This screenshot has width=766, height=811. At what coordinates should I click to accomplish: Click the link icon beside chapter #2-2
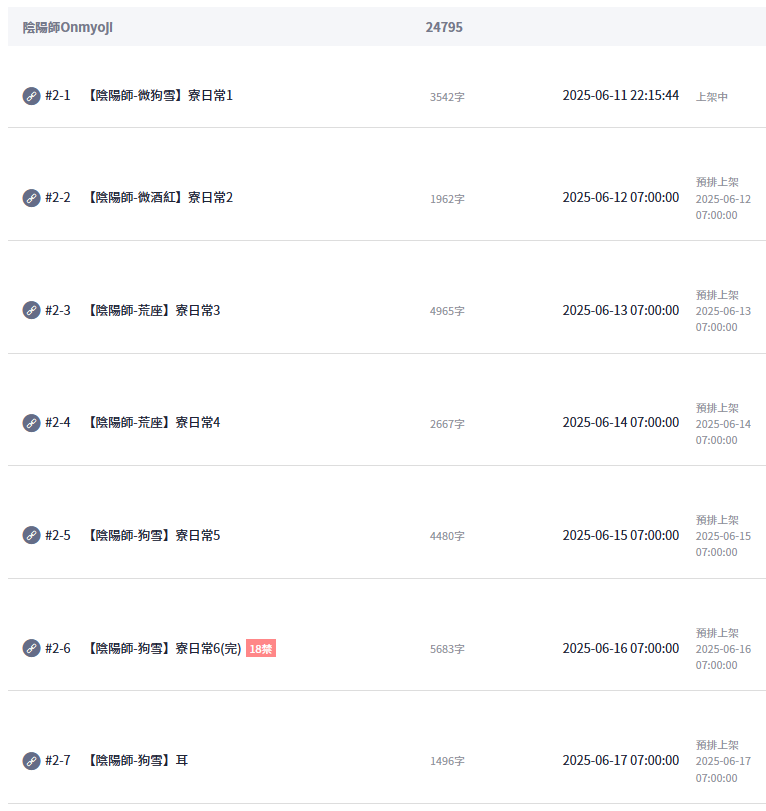tap(32, 198)
